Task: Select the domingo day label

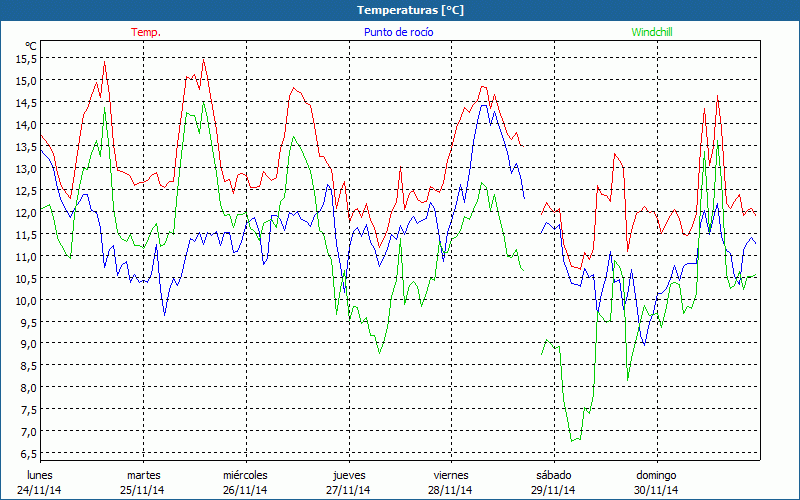Action: (x=656, y=475)
